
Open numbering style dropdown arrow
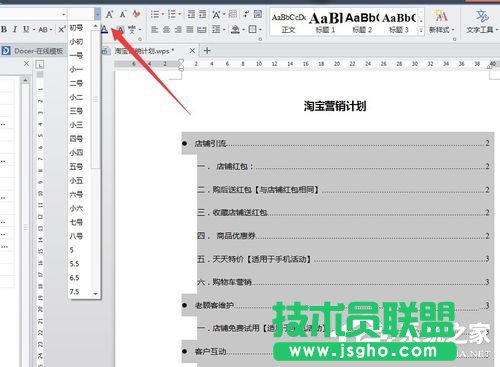pyautogui.click(x=180, y=14)
